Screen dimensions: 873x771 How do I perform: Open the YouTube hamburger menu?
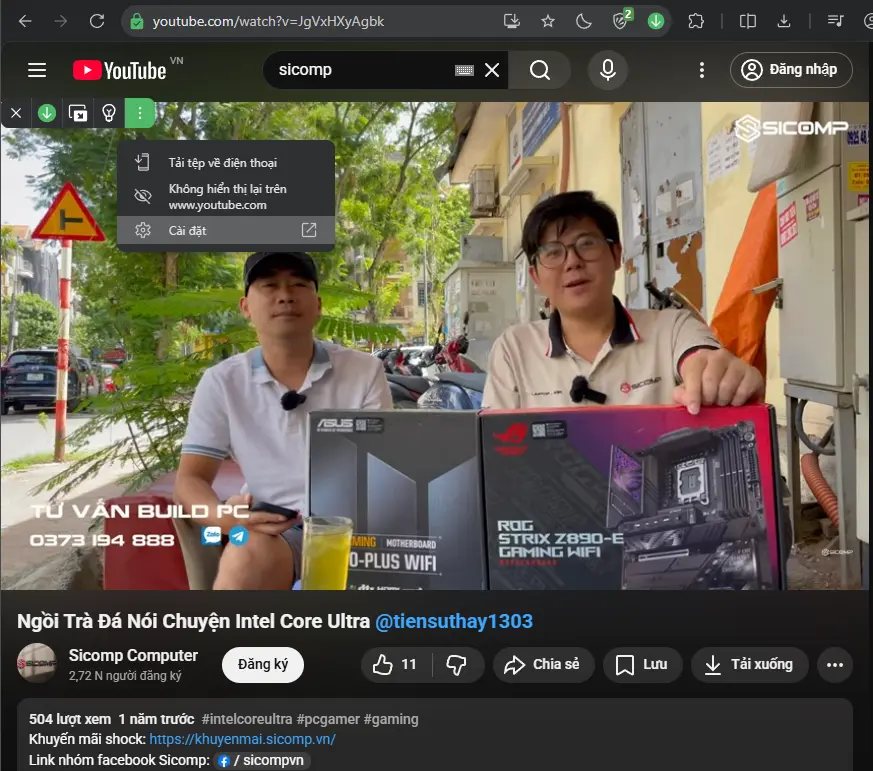tap(37, 70)
